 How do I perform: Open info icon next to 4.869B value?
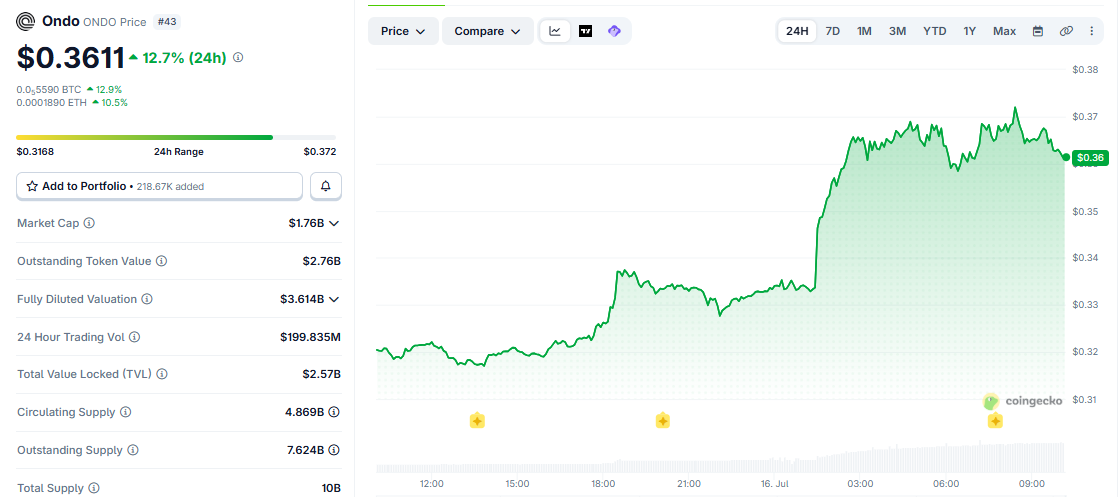(334, 412)
